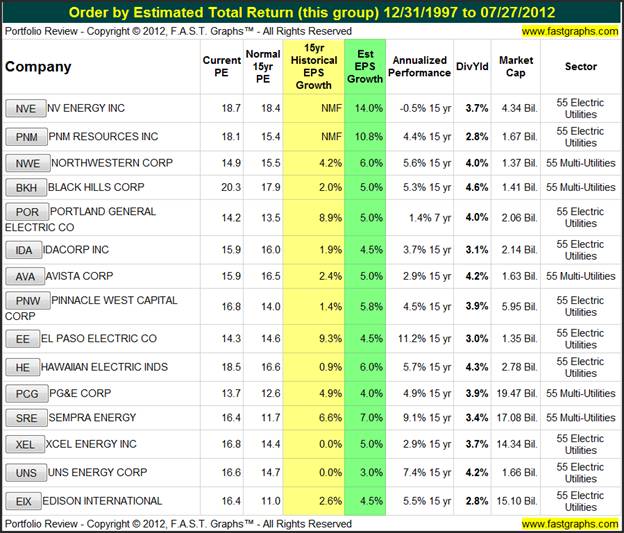Screen dimensions: 624x533
Task: Click the HE ticker button
Action: click(x=23, y=367)
